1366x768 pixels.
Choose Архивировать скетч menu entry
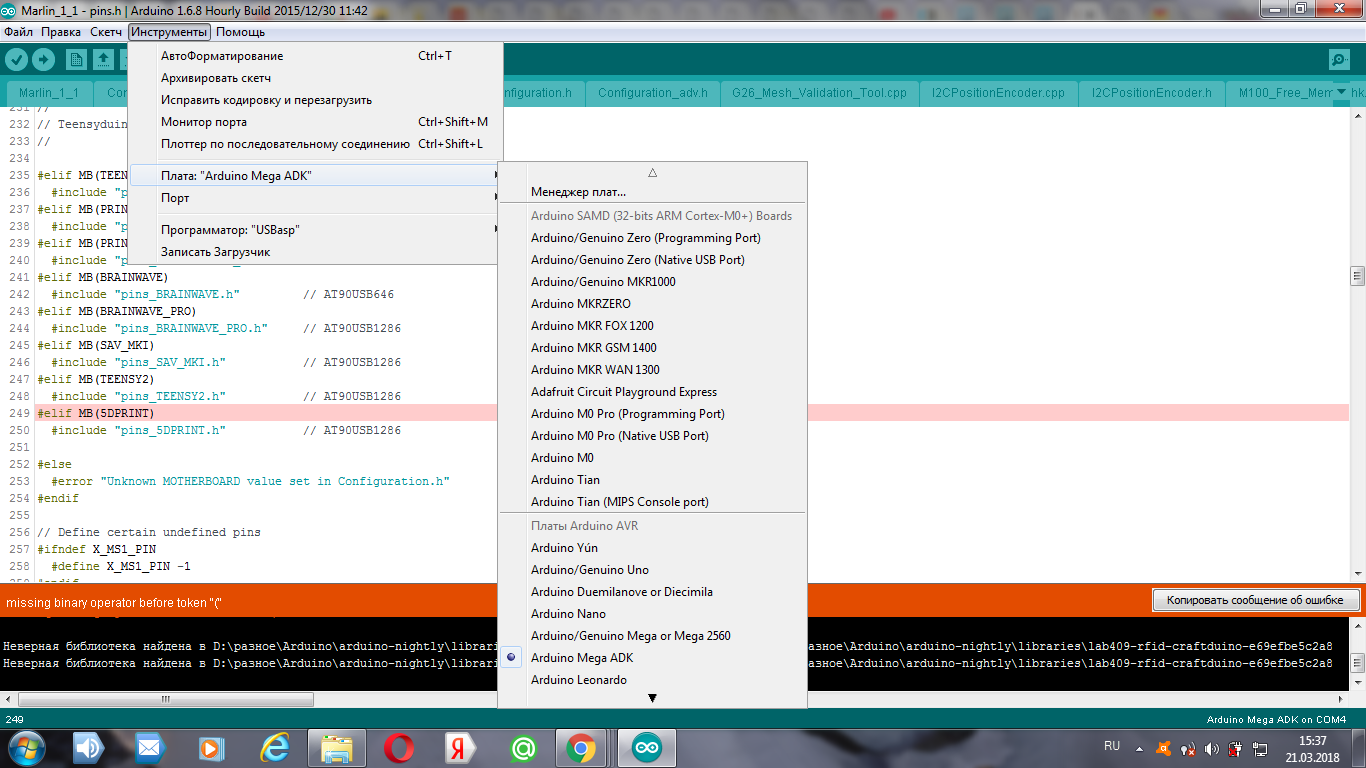coord(315,78)
